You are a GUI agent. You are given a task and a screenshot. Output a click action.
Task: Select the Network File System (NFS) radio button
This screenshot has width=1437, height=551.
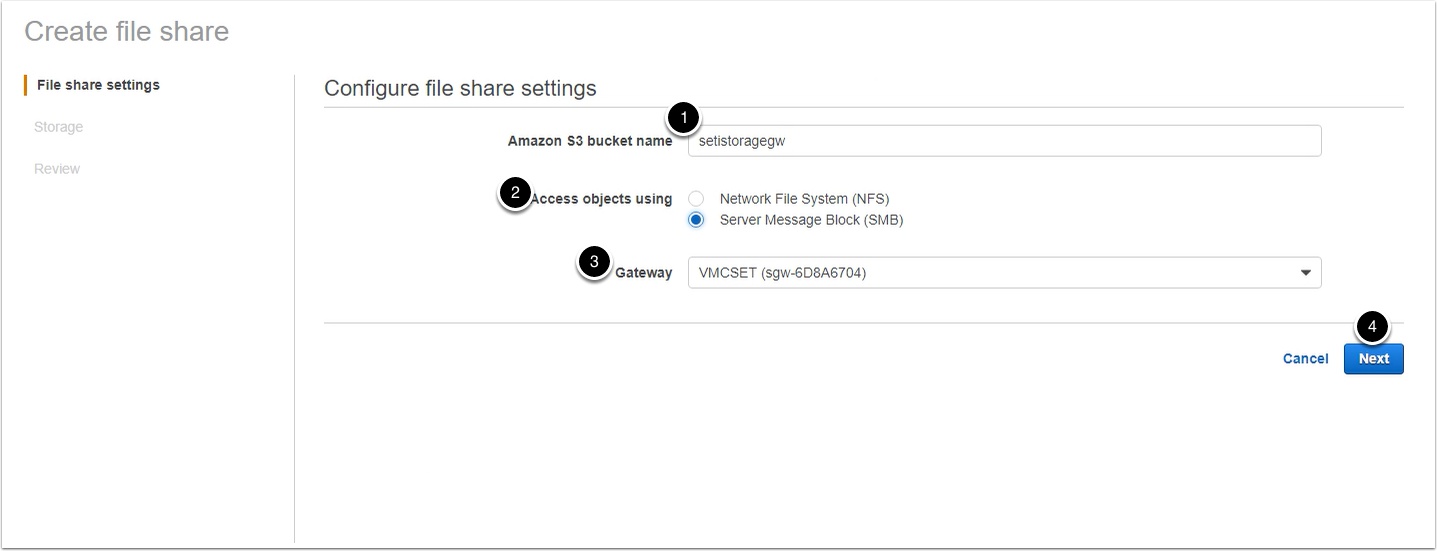tap(696, 199)
